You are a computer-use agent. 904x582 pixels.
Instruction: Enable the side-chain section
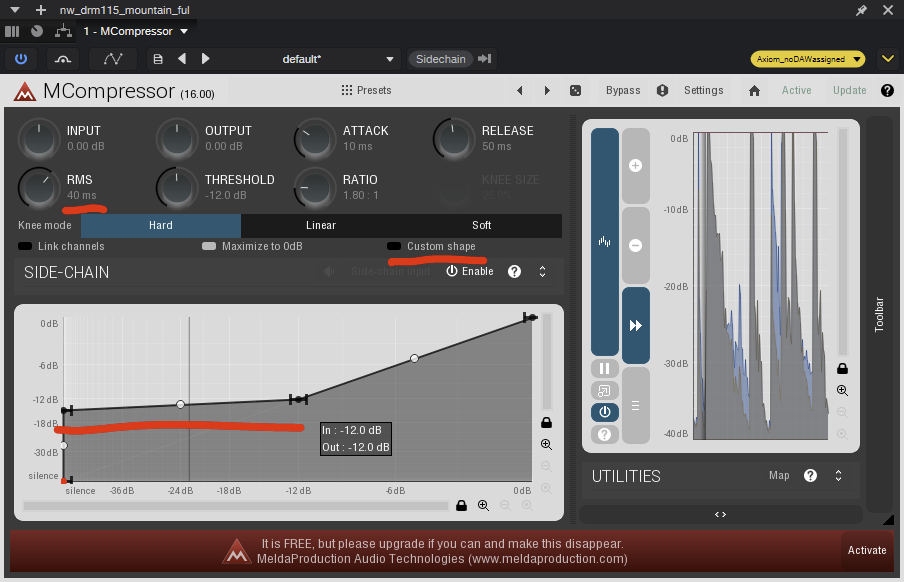pos(470,271)
